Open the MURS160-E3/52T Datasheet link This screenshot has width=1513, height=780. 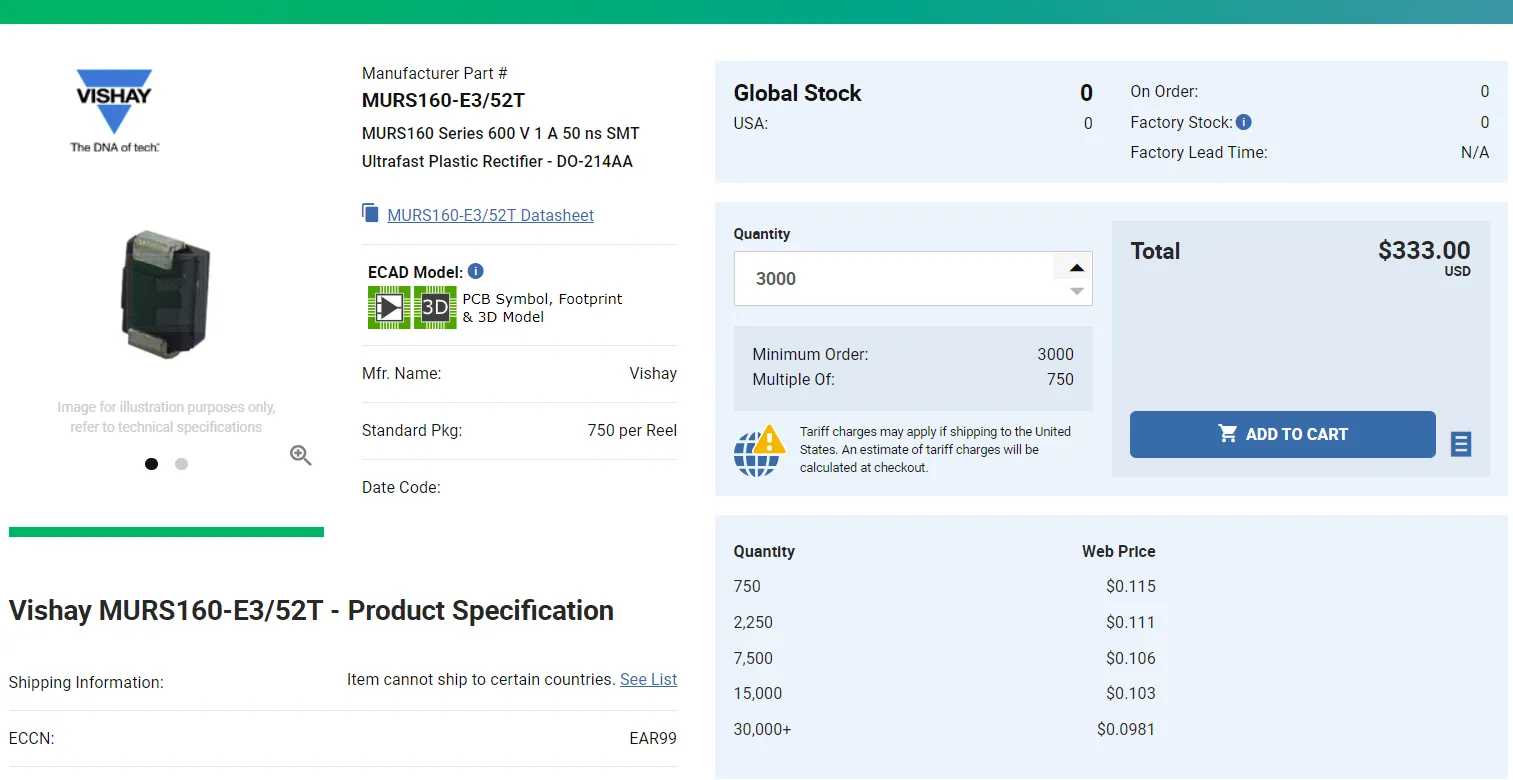[x=490, y=215]
